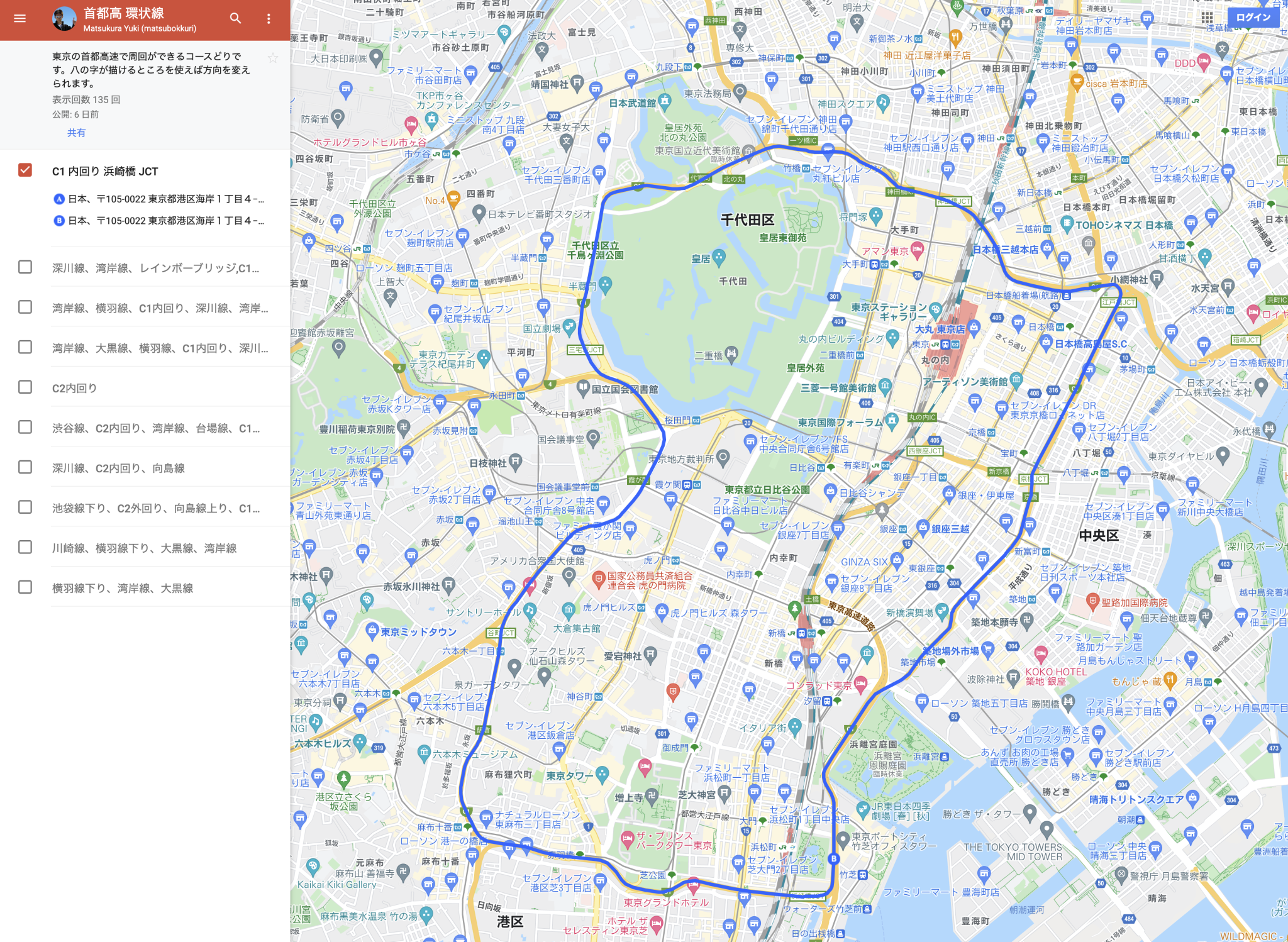Open the hamburger navigation menu
The image size is (1288, 942).
[x=19, y=18]
